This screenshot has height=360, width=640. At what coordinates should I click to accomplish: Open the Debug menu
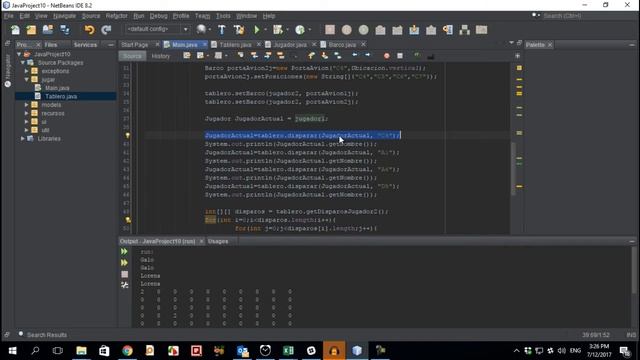pos(158,16)
